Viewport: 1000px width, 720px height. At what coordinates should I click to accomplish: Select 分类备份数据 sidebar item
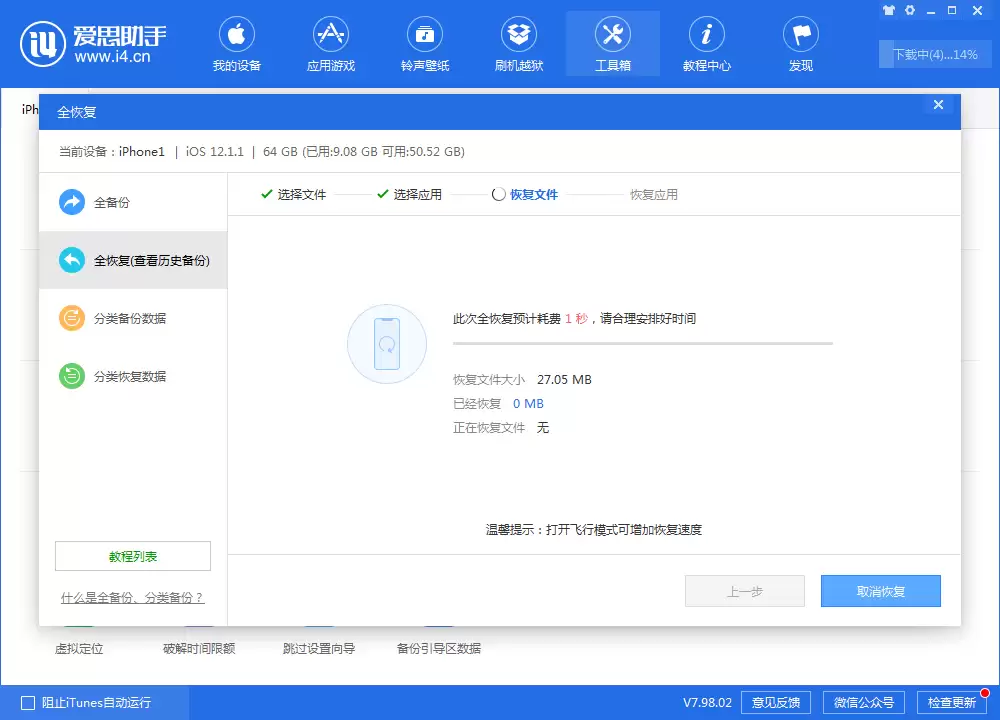[133, 318]
